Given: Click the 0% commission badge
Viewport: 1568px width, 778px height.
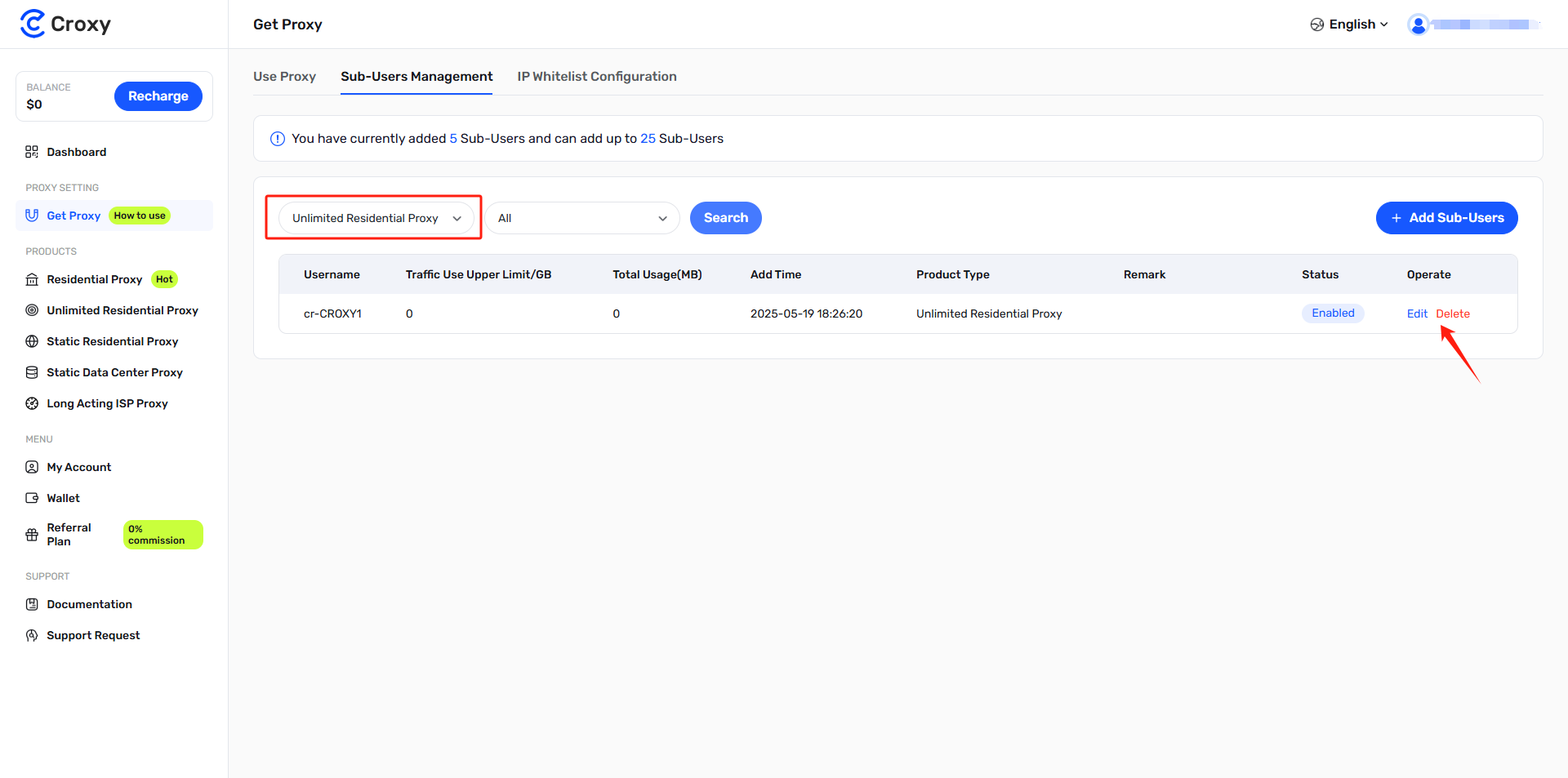Looking at the screenshot, I should pos(163,535).
